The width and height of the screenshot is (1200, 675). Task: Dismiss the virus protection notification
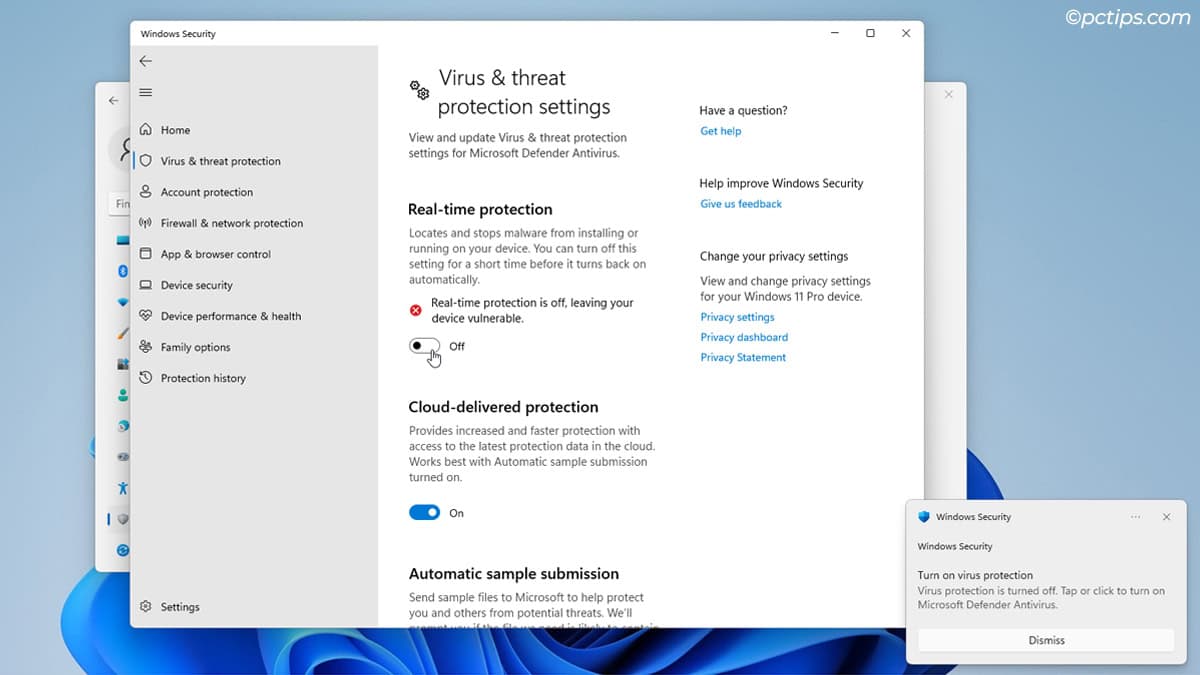point(1046,640)
